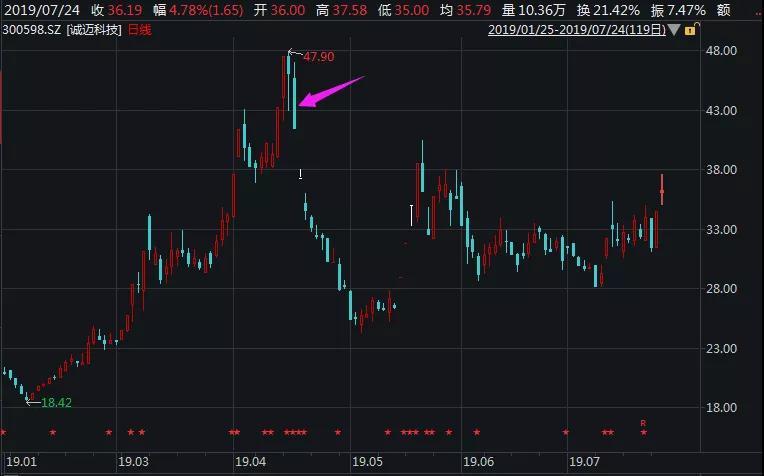
Task: Click the volume 量 10.36万
Action: click(534, 10)
